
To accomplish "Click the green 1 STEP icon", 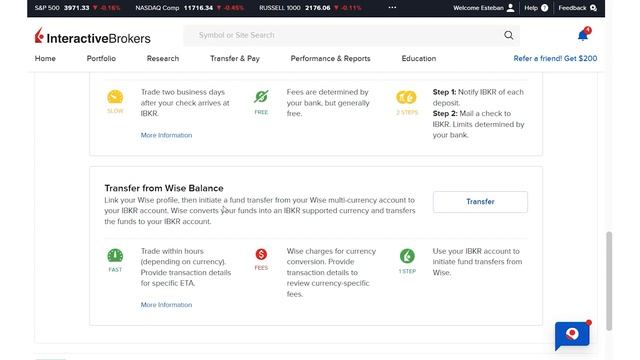I will [x=407, y=256].
